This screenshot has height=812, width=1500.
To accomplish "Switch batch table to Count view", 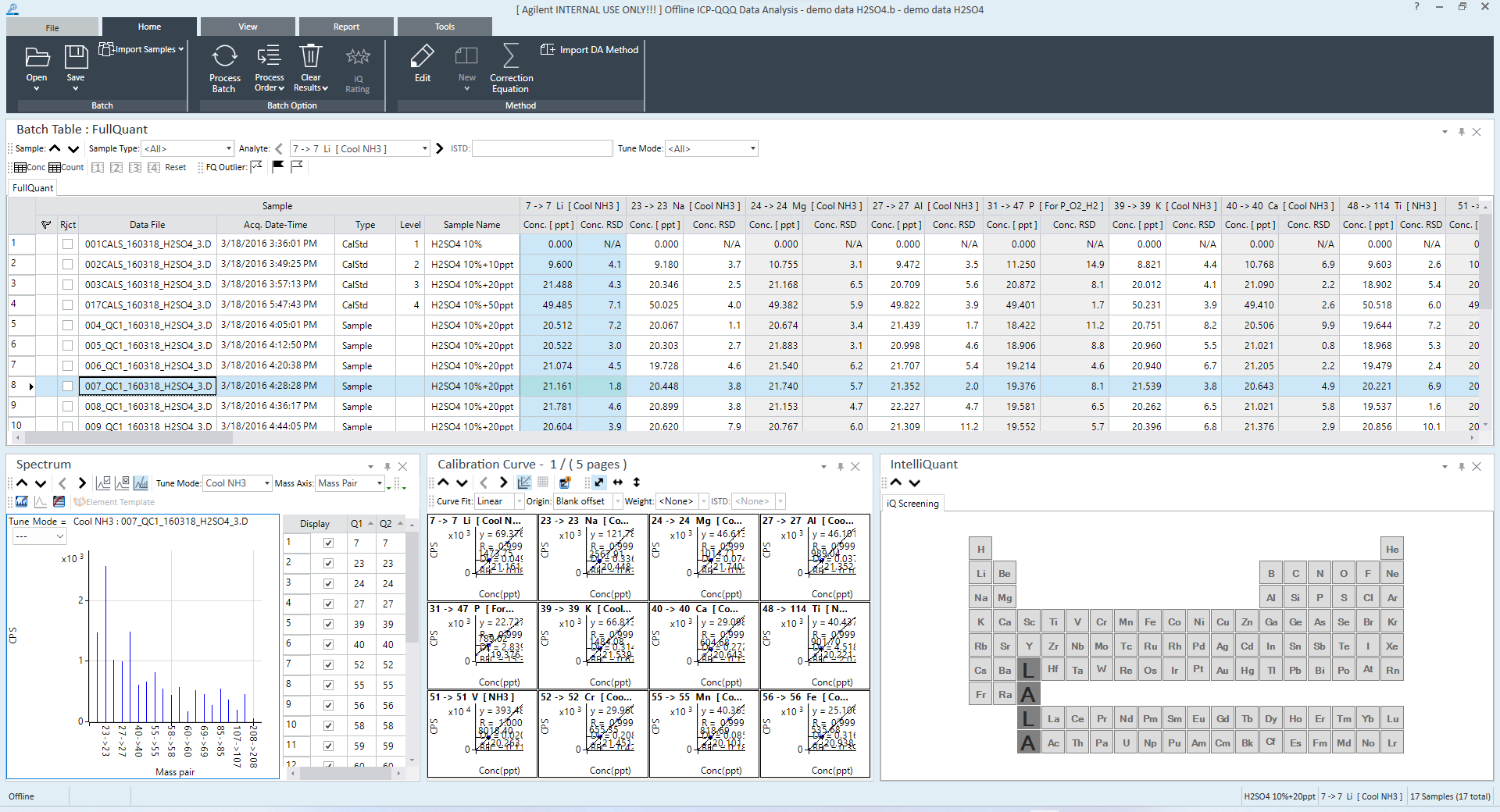I will [x=66, y=167].
